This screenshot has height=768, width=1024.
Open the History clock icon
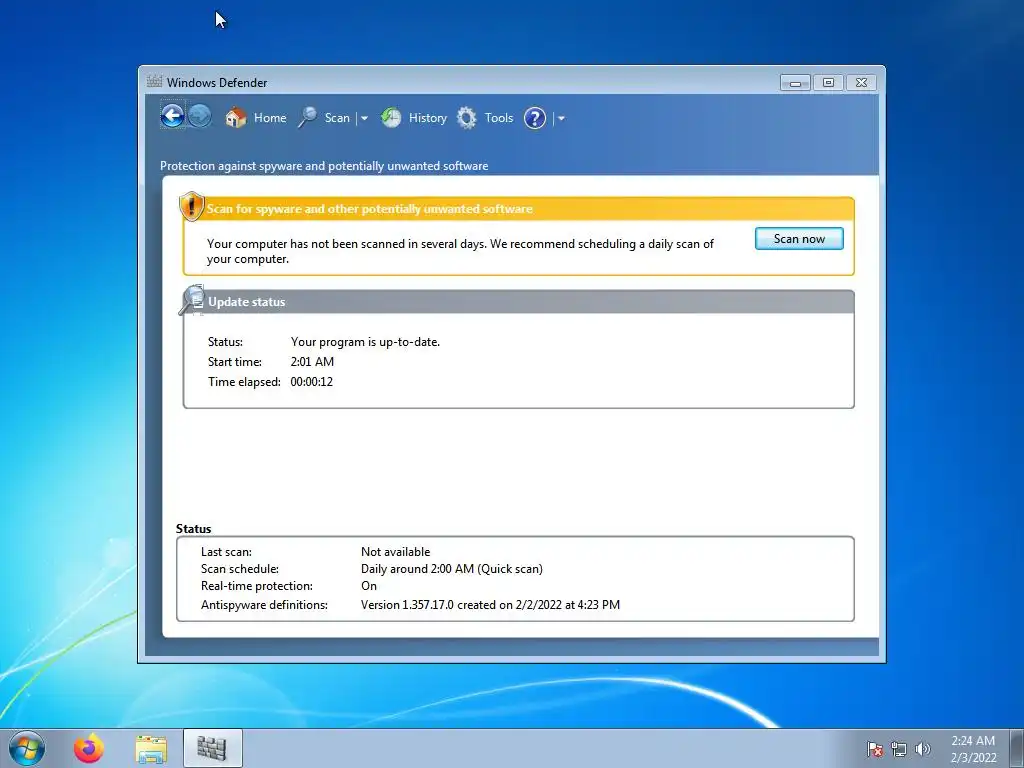391,118
